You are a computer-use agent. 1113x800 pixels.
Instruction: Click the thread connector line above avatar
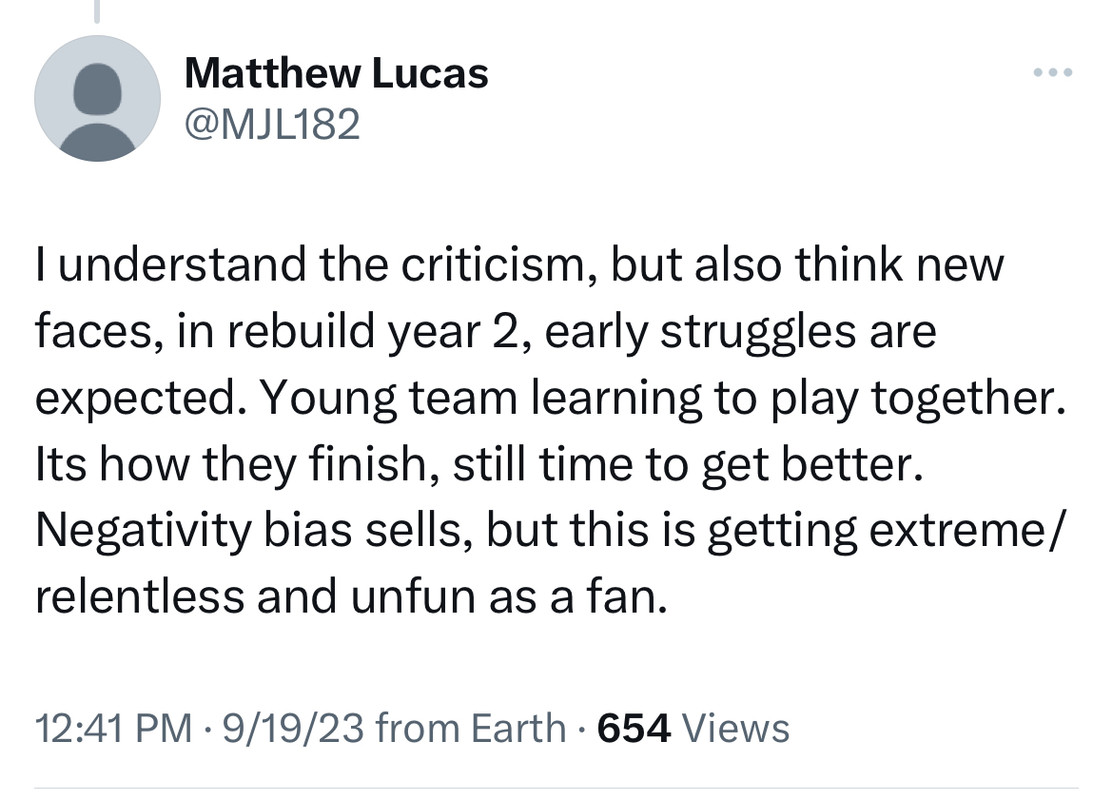[x=97, y=10]
